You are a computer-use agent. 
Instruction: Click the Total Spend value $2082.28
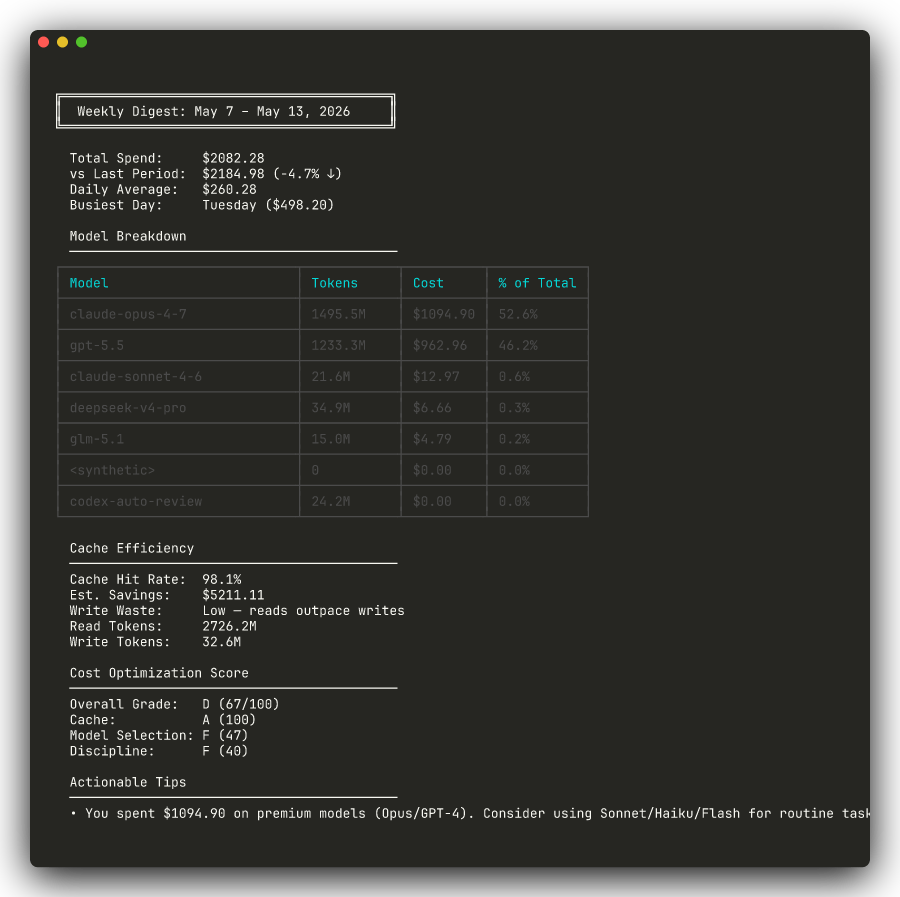pyautogui.click(x=233, y=158)
